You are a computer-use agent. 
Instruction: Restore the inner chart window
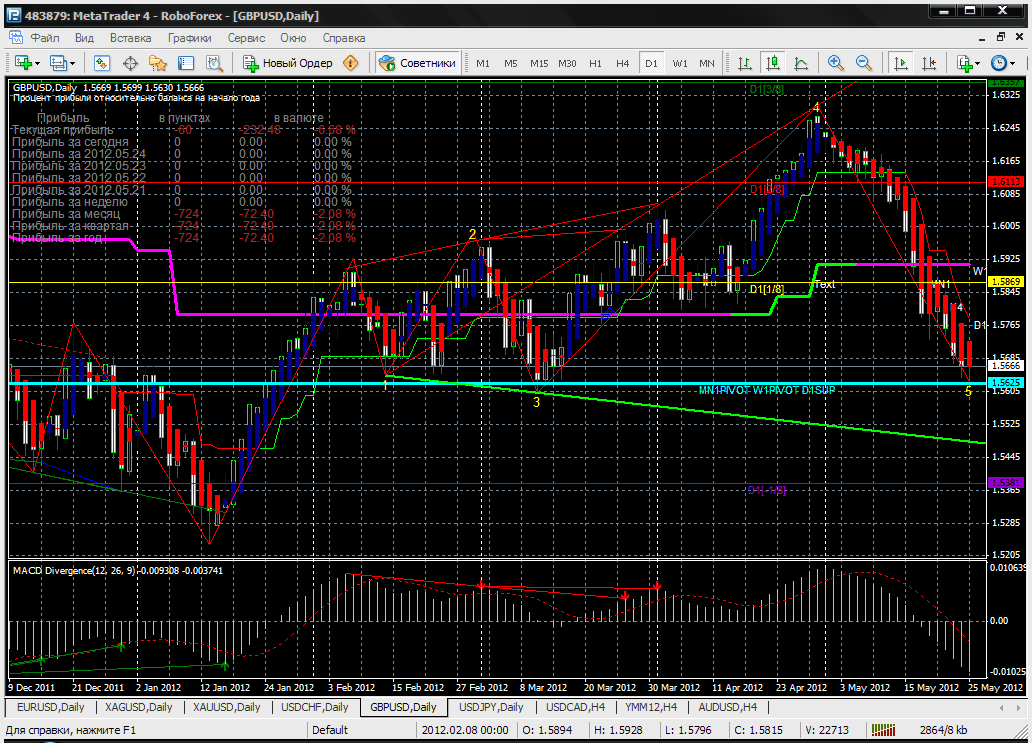tap(1000, 37)
